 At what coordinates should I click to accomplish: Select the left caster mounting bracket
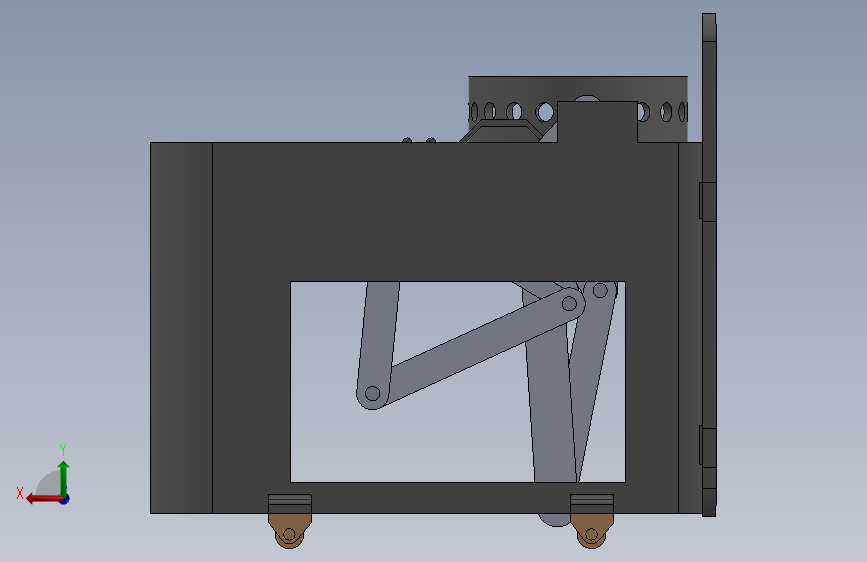290,504
